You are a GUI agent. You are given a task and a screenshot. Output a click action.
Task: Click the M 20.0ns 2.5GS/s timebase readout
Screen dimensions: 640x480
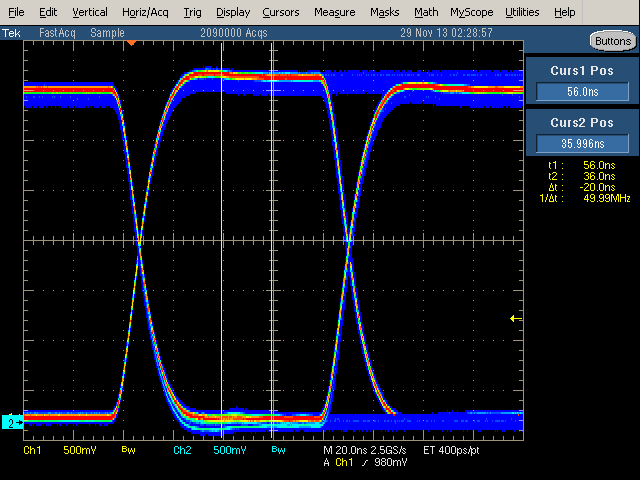pyautogui.click(x=364, y=450)
